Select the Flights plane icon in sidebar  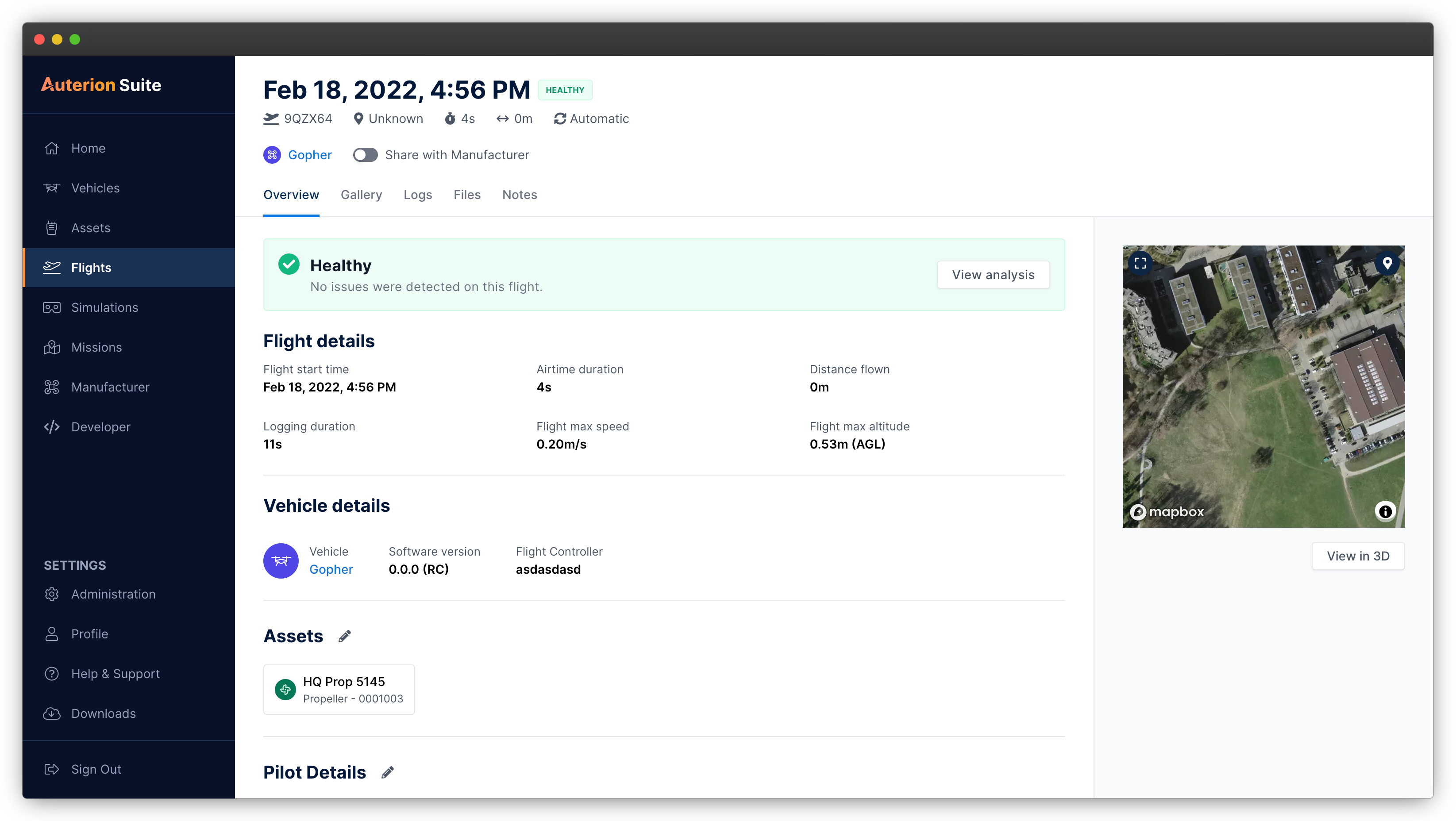(51, 267)
